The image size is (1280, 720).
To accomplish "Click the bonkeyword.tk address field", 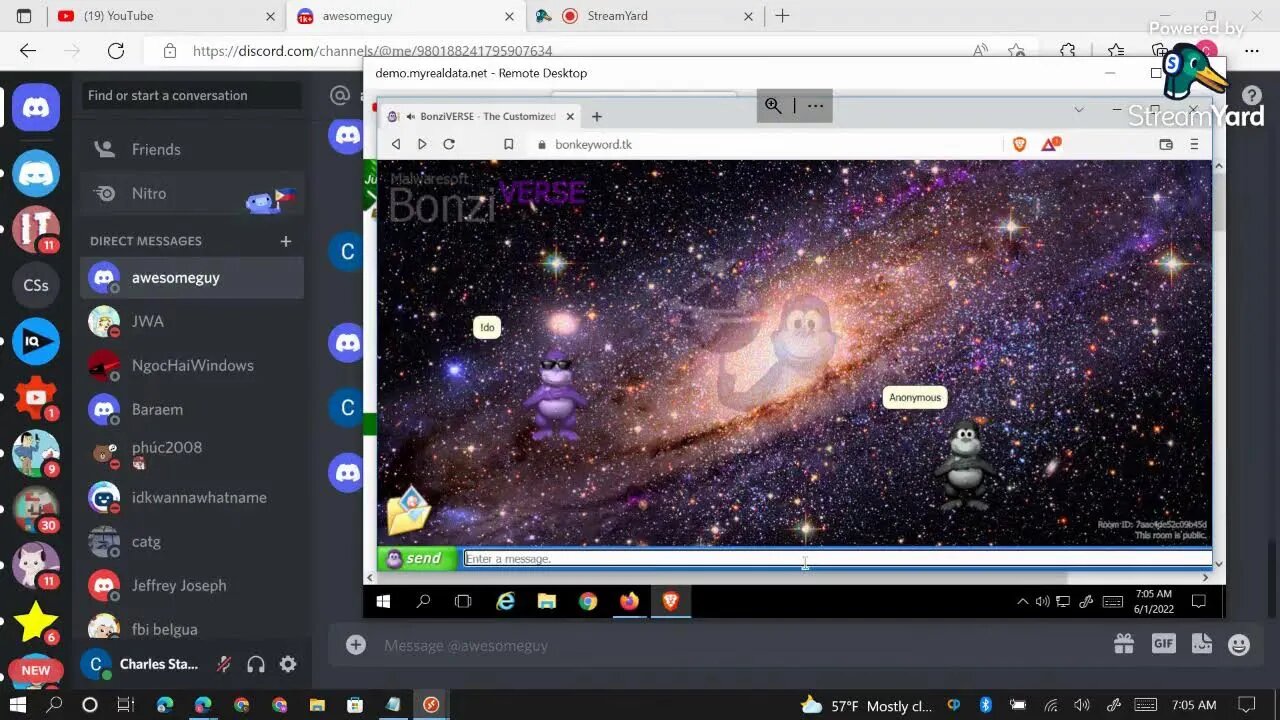I will click(765, 144).
